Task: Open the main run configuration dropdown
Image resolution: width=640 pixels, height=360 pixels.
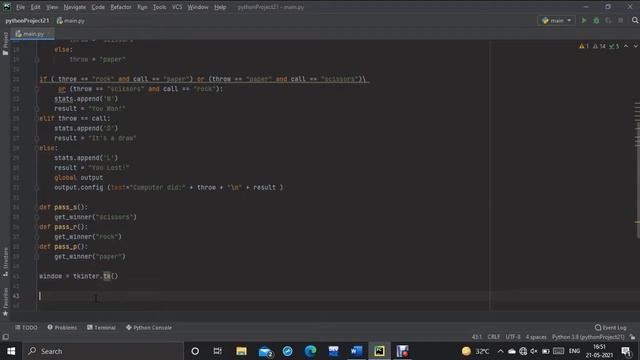Action: [556, 20]
